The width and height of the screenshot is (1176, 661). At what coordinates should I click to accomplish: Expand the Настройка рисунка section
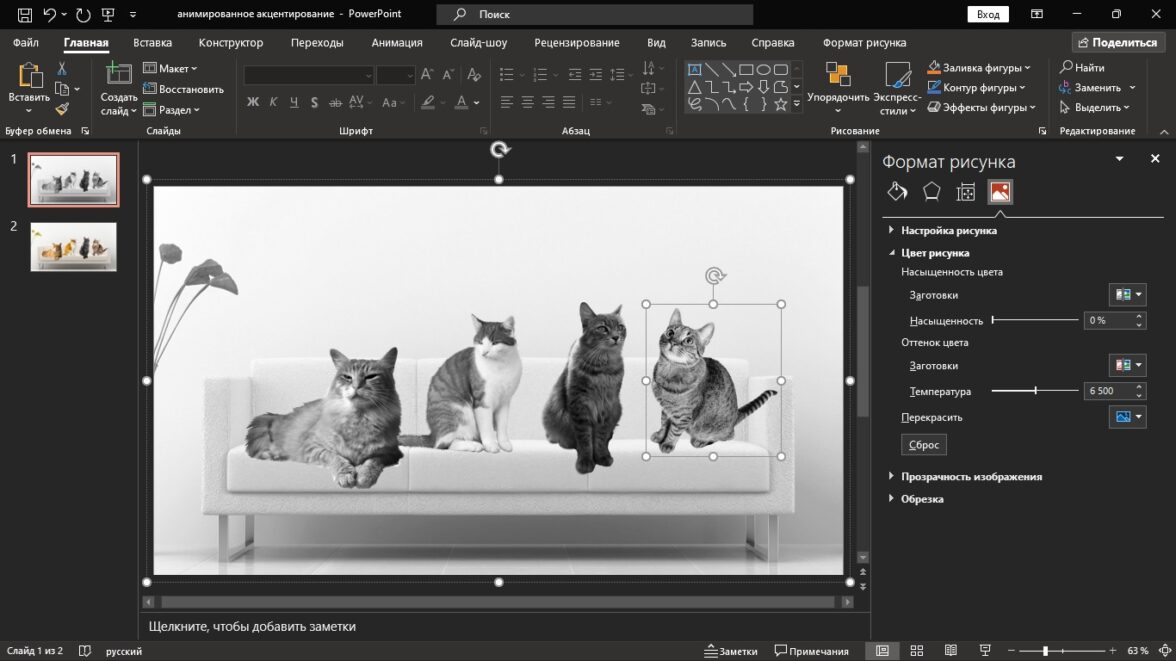point(948,230)
